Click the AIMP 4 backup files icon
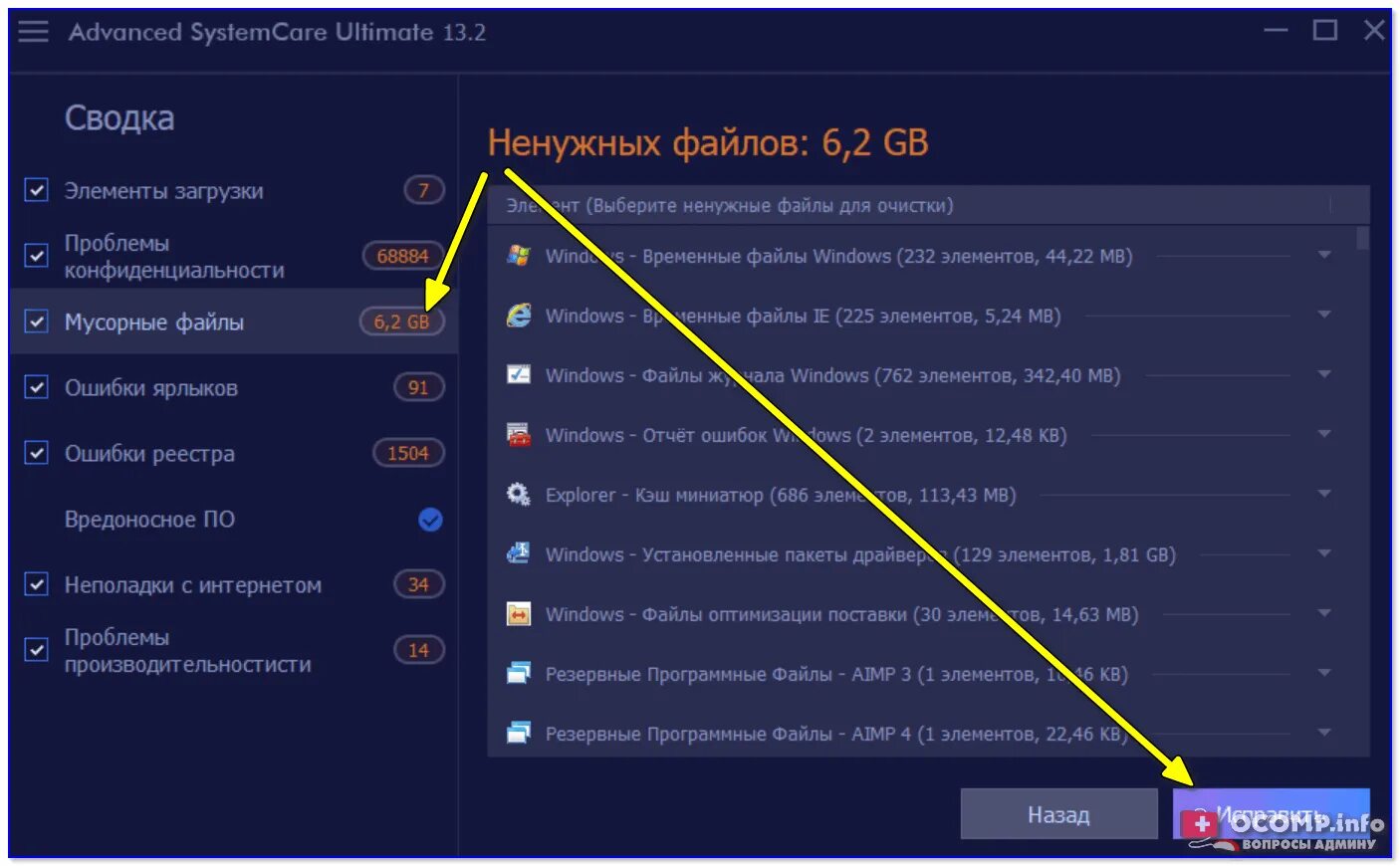 tap(518, 733)
